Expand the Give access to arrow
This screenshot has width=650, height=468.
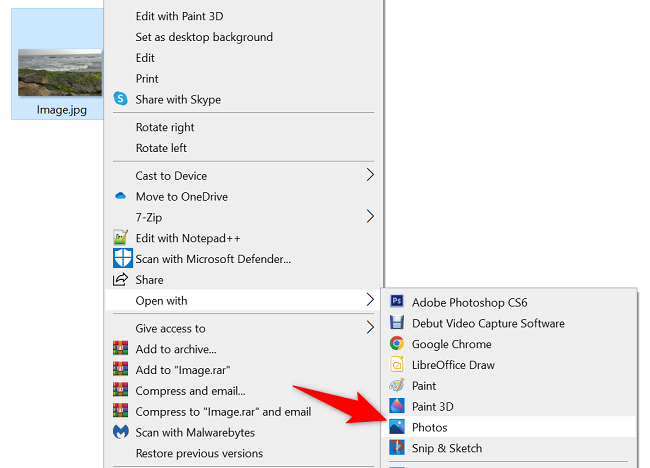[x=370, y=327]
